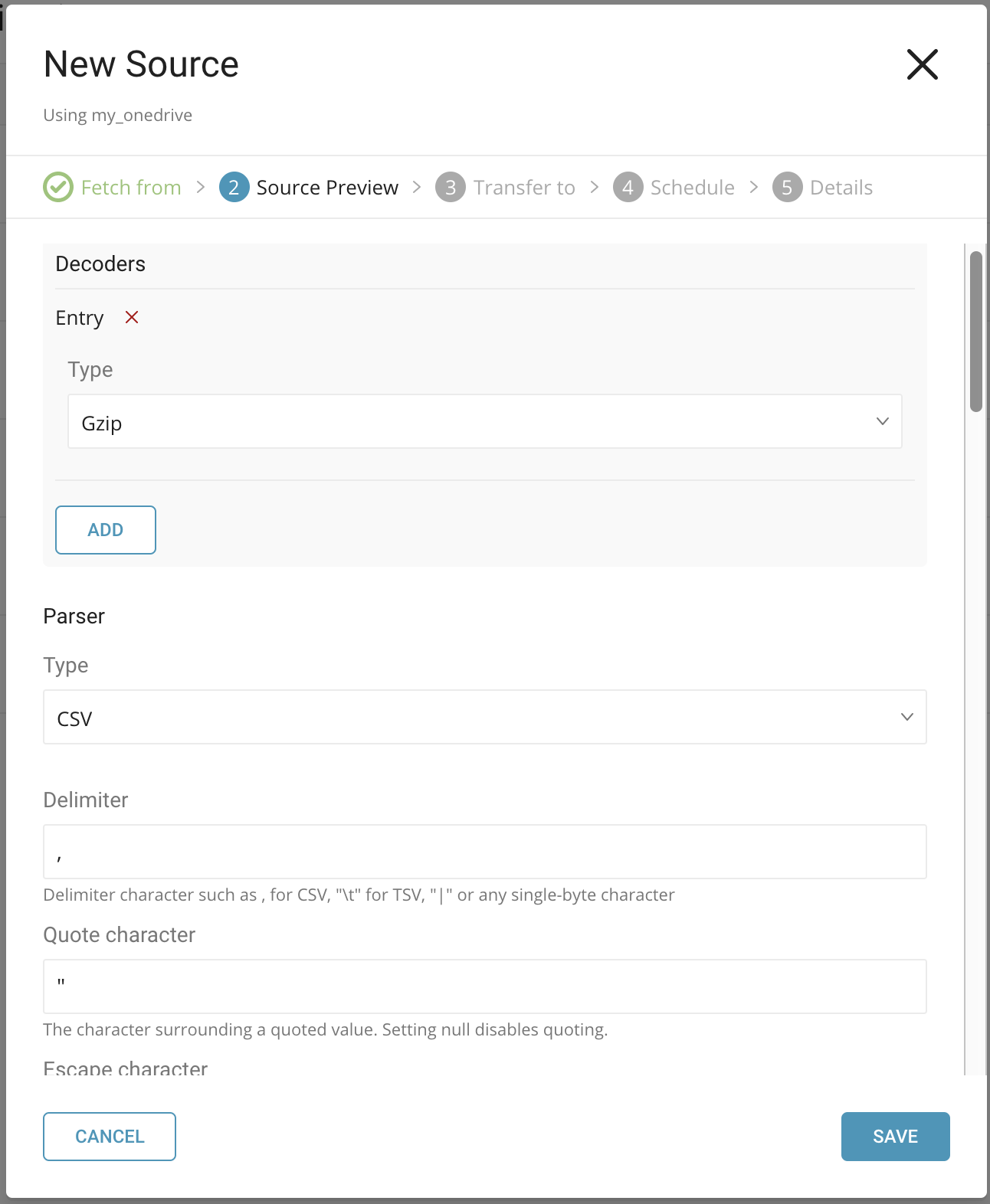The height and width of the screenshot is (1204, 990).
Task: Click the step 4 number circle
Action: pyautogui.click(x=628, y=187)
